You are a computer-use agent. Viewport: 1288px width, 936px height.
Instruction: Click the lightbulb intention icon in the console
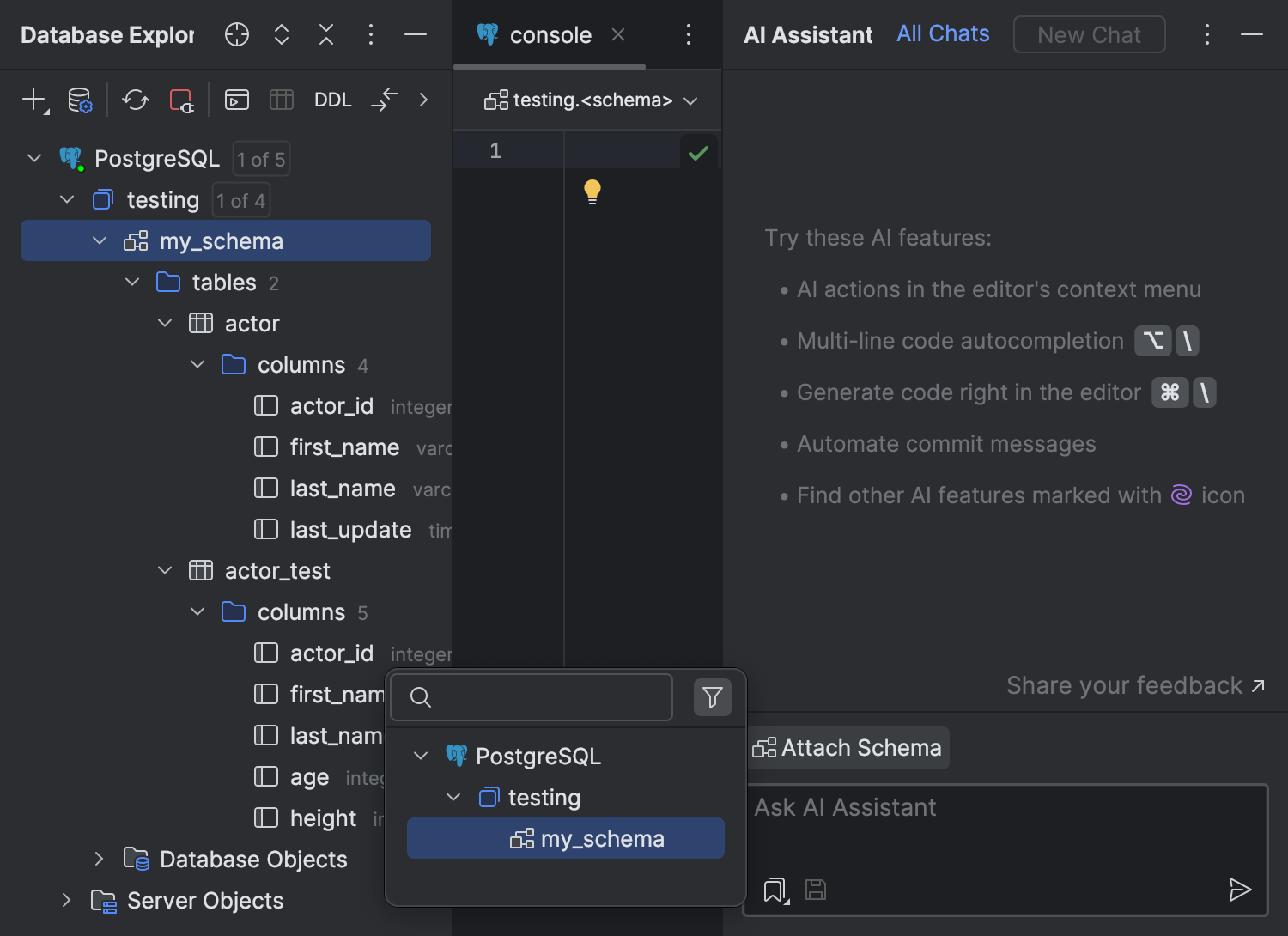(x=592, y=191)
